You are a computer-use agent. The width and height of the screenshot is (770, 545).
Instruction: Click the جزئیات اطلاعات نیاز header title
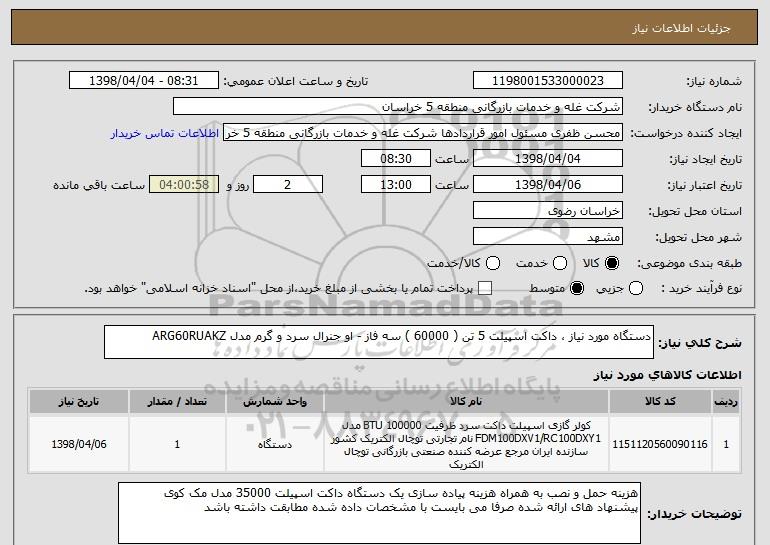tap(681, 28)
